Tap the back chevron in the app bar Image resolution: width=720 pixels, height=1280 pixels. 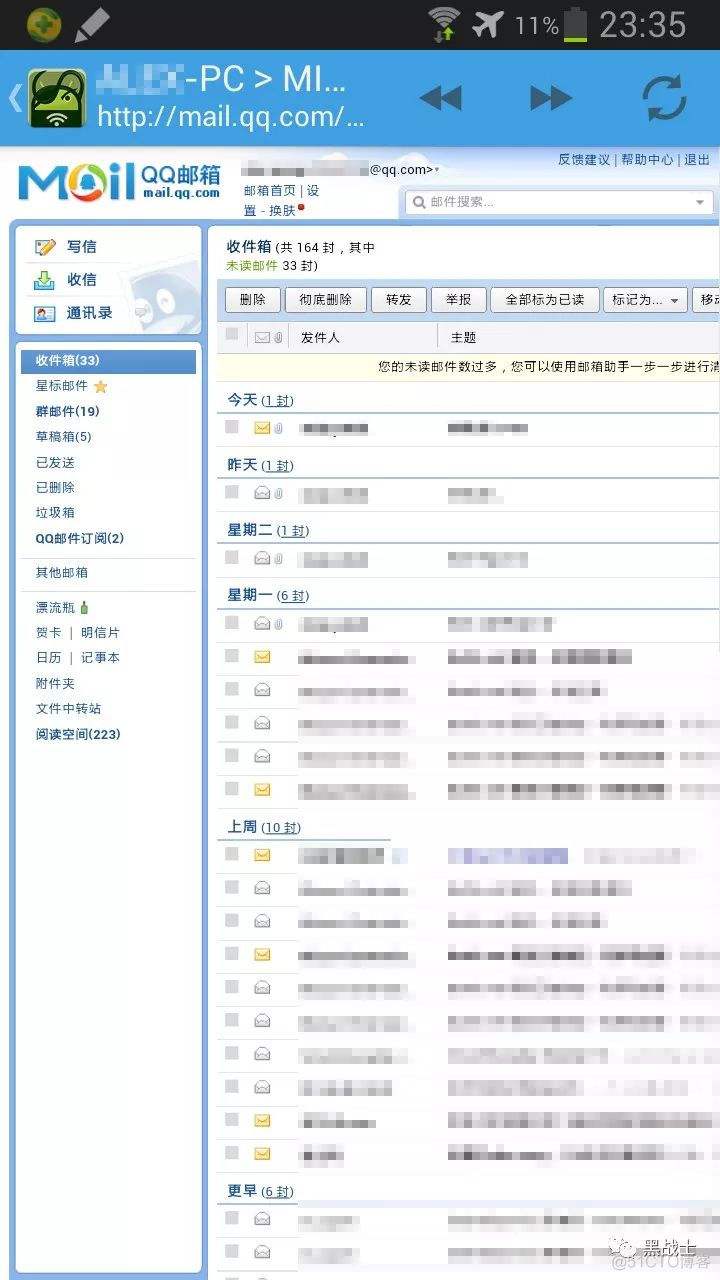click(14, 98)
